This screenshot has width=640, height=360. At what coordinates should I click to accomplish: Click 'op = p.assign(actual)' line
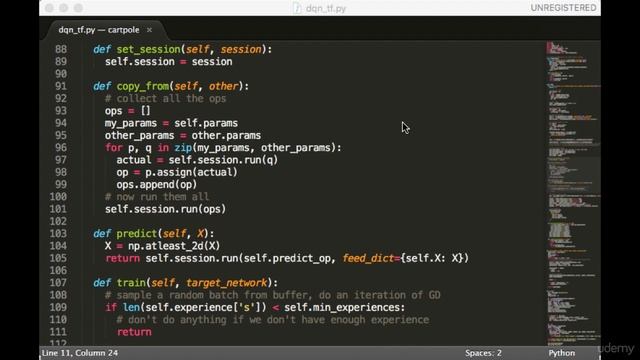pos(177,172)
